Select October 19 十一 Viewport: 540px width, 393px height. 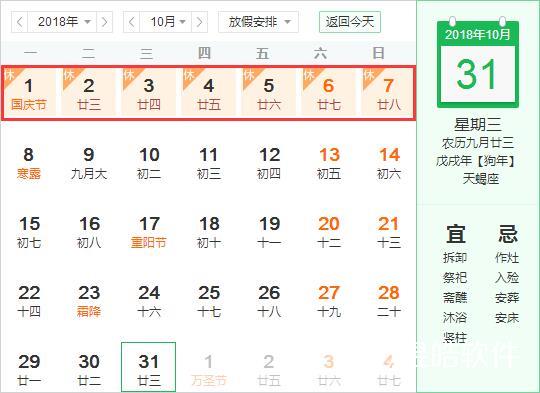click(269, 231)
